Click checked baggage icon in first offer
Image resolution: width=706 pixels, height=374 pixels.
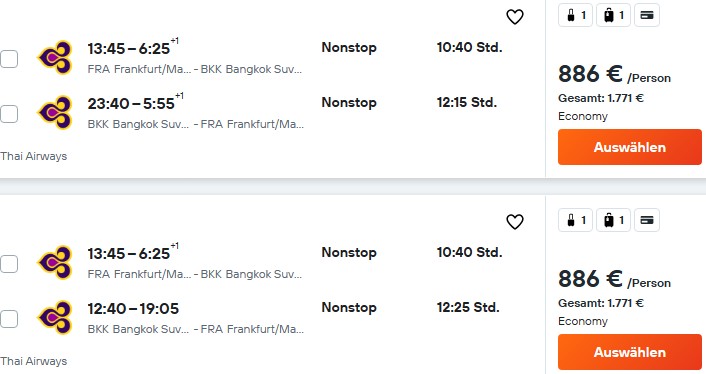pos(613,15)
